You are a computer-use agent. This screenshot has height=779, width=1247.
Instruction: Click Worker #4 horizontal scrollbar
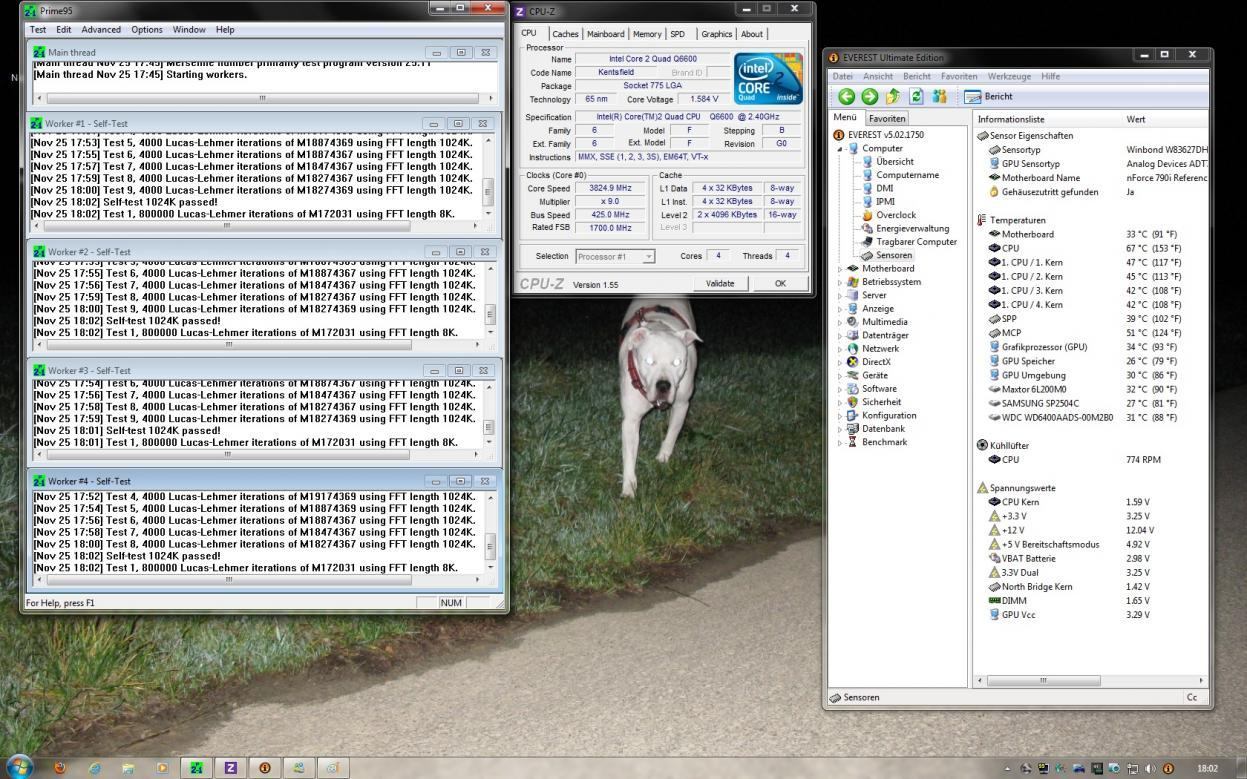pyautogui.click(x=258, y=579)
